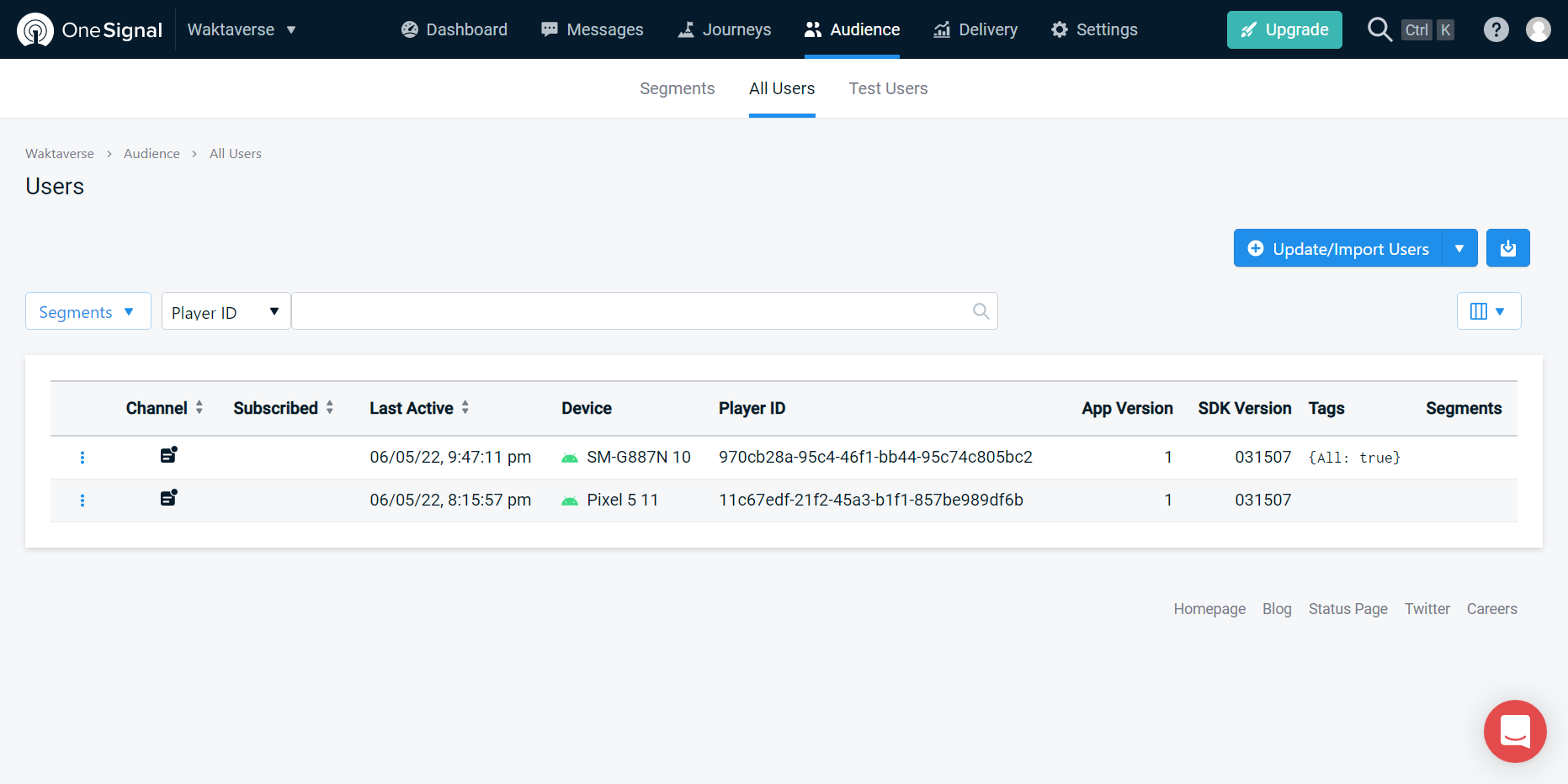Click the Device column header

pyautogui.click(x=587, y=408)
